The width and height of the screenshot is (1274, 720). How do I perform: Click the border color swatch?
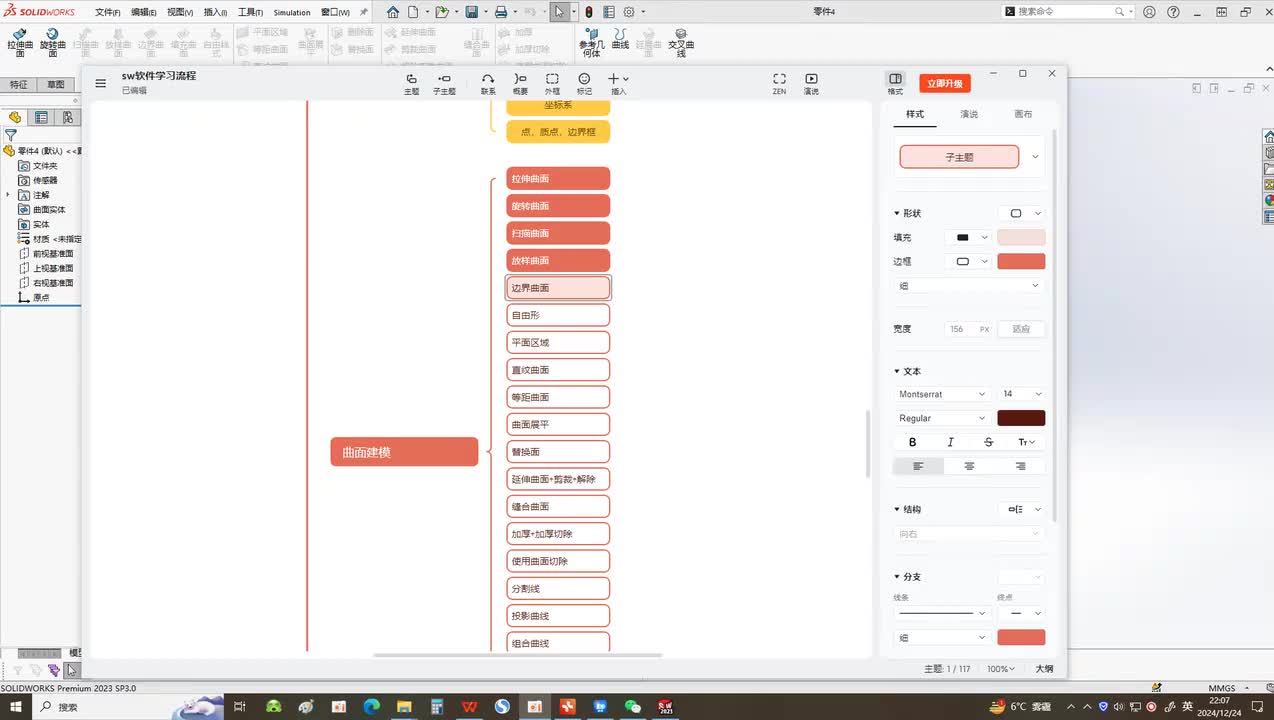[1021, 261]
